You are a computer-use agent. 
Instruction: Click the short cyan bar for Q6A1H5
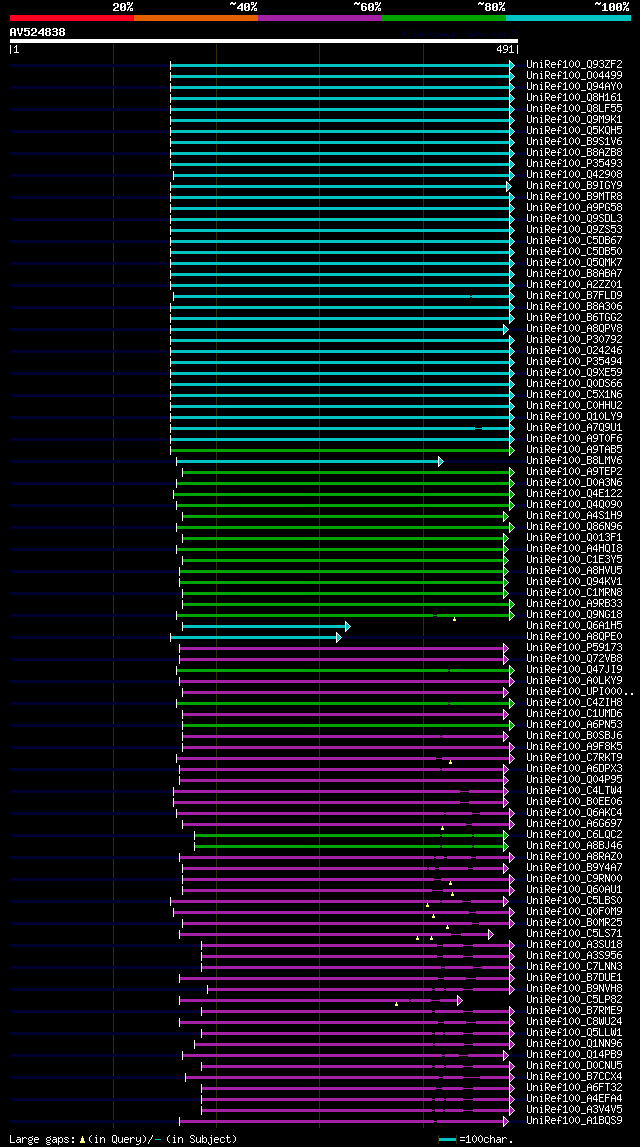[266, 626]
